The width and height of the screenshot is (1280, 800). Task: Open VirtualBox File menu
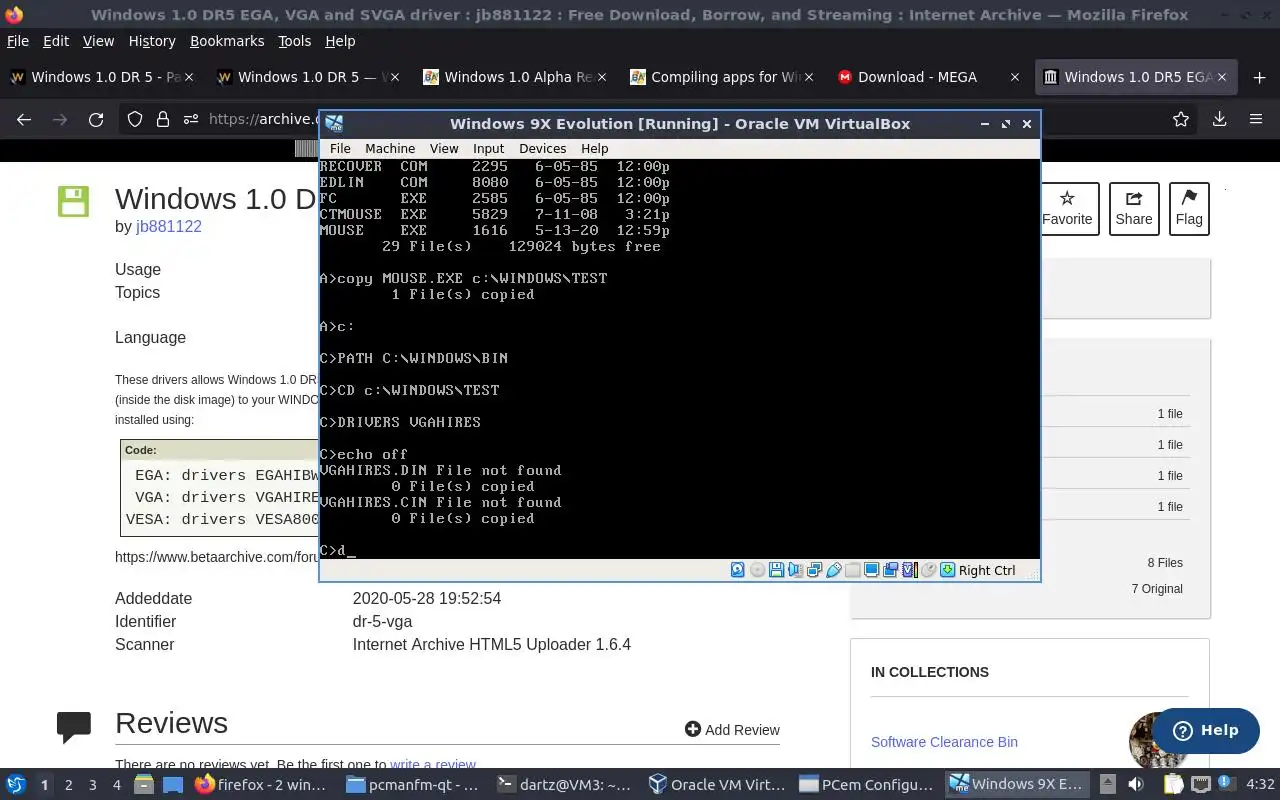pos(340,148)
